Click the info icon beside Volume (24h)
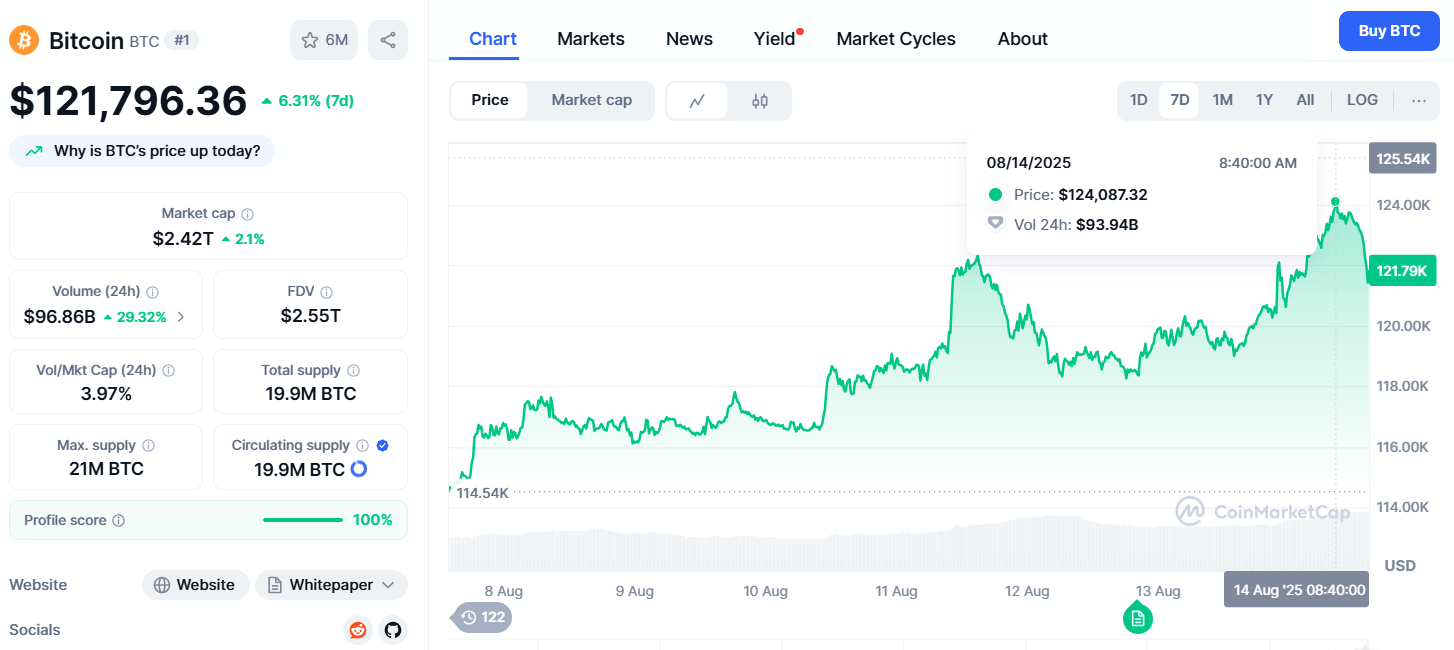The height and width of the screenshot is (650, 1454). coord(153,292)
